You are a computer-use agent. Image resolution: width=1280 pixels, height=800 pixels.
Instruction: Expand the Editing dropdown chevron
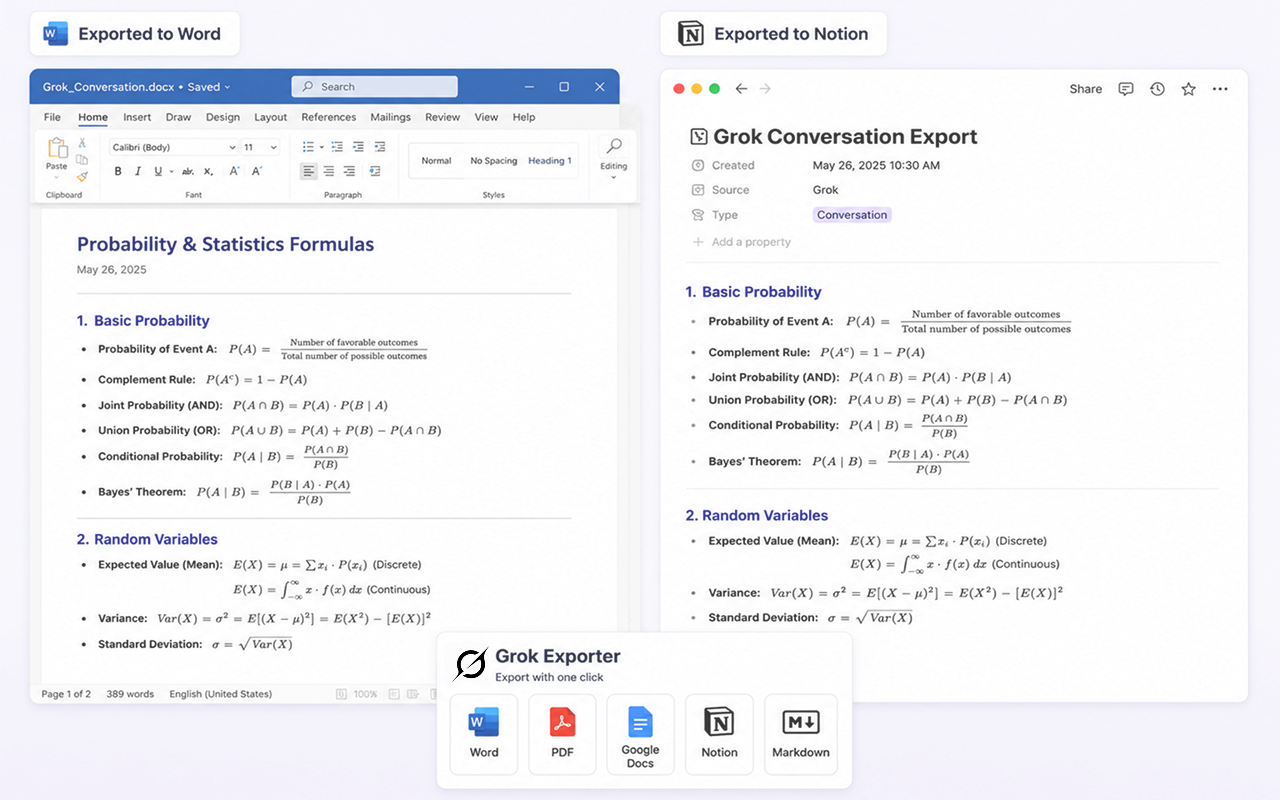point(614,178)
